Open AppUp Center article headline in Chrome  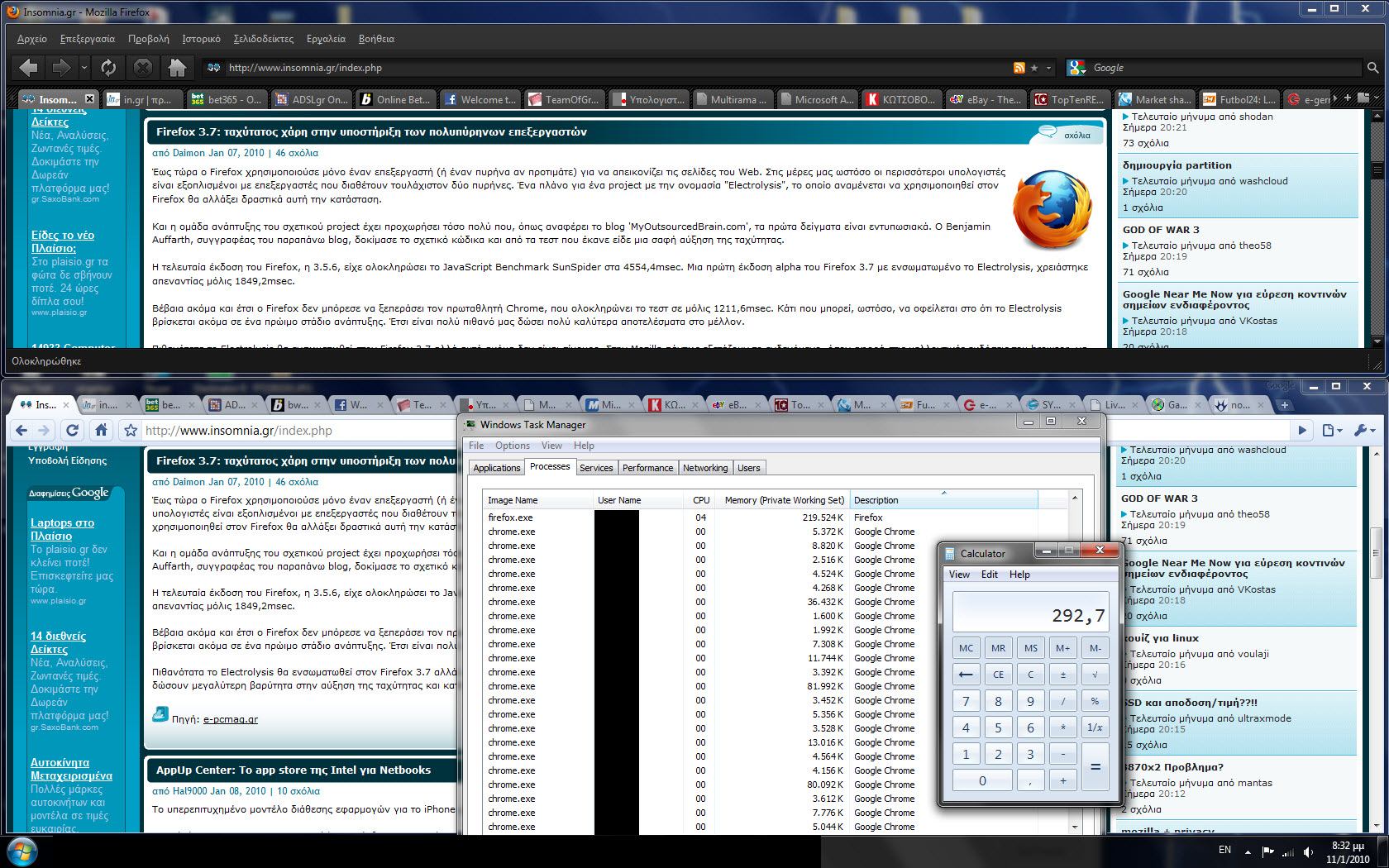pos(294,770)
